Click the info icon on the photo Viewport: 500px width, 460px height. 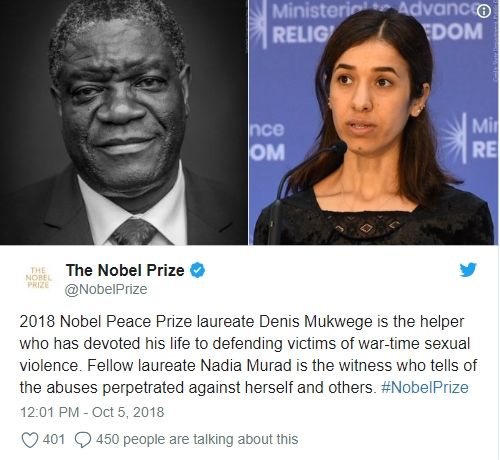tap(484, 11)
